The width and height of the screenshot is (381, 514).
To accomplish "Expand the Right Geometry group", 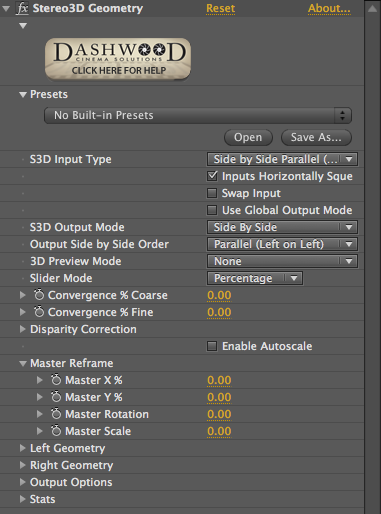I will 22,465.
